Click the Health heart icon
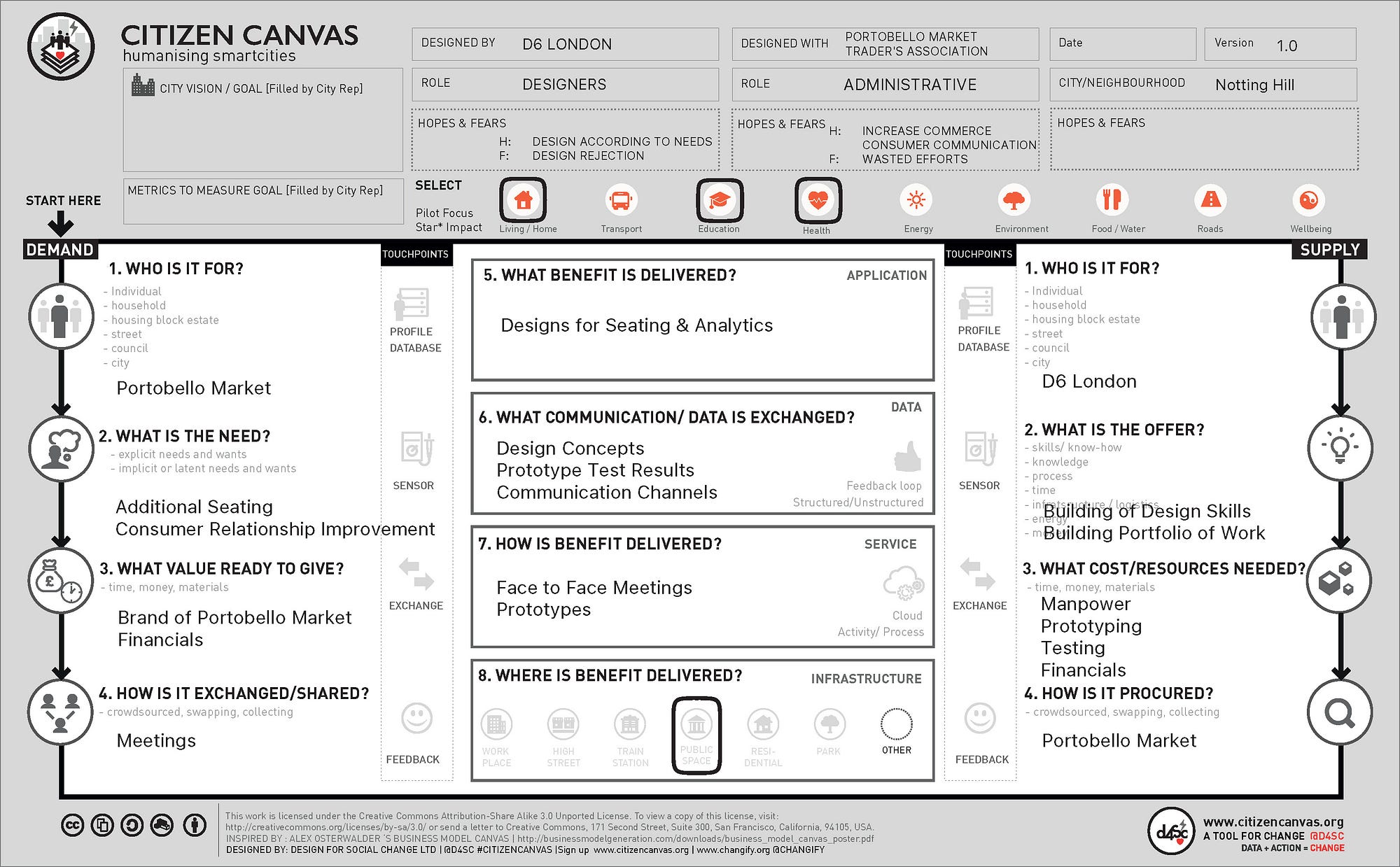Viewport: 1400px width, 867px height. 818,200
